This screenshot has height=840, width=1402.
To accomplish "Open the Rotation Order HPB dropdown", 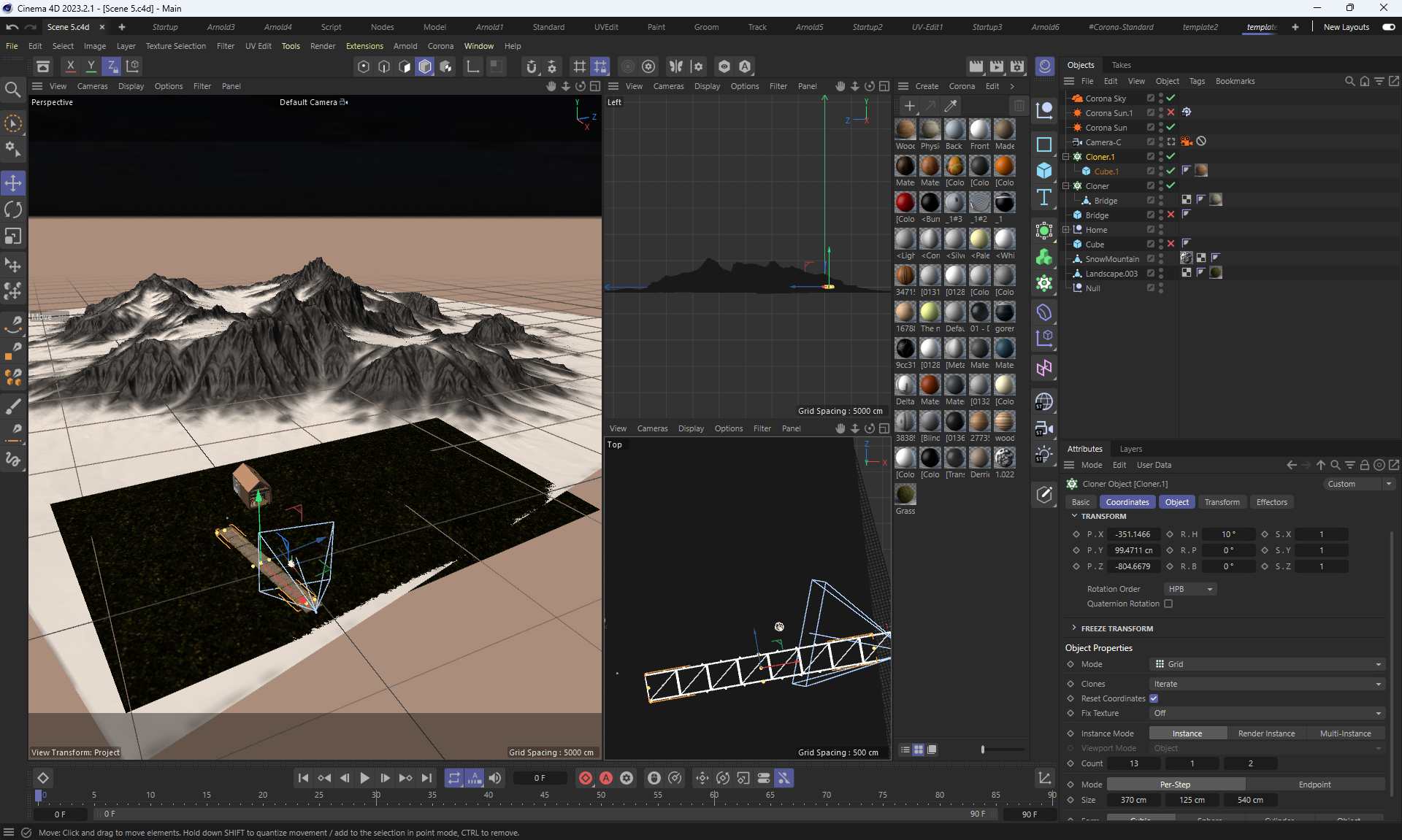I will click(1190, 589).
